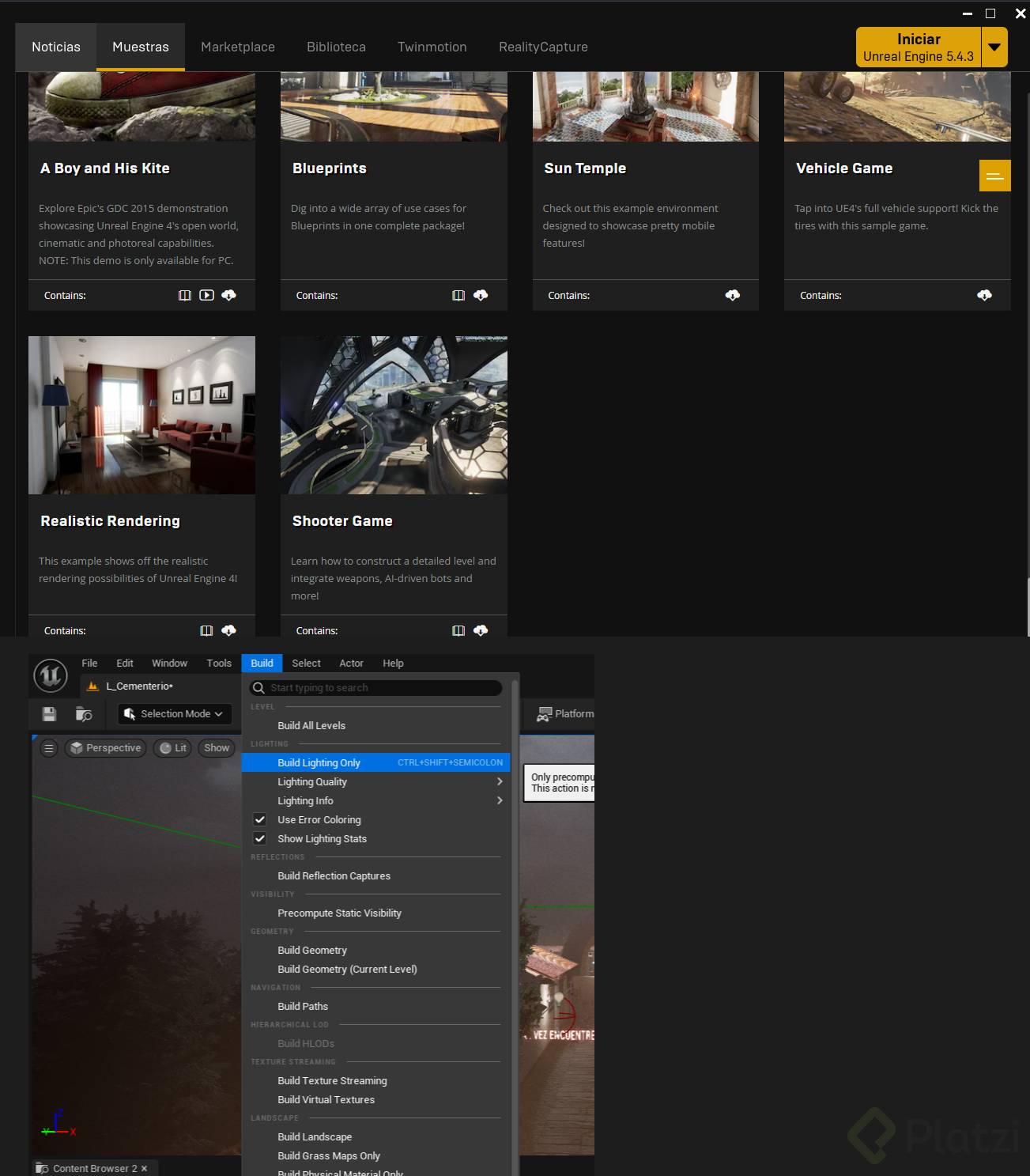Screen dimensions: 1030x1176
Task: Download the A Boy and His Kite sample
Action: pyautogui.click(x=228, y=295)
